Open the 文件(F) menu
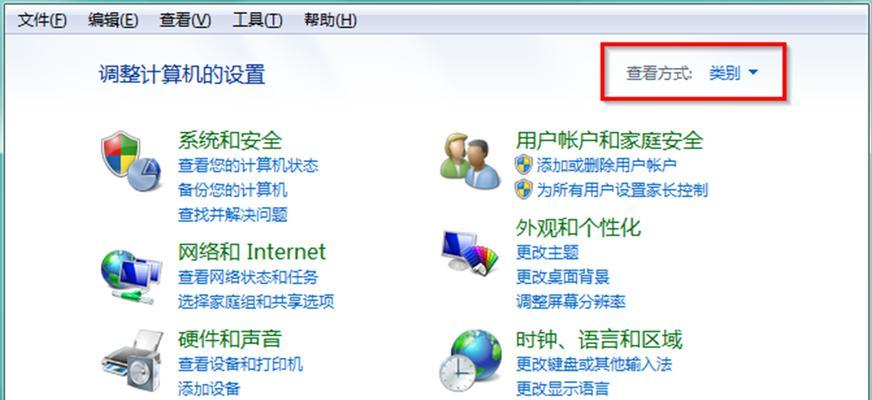 42,21
